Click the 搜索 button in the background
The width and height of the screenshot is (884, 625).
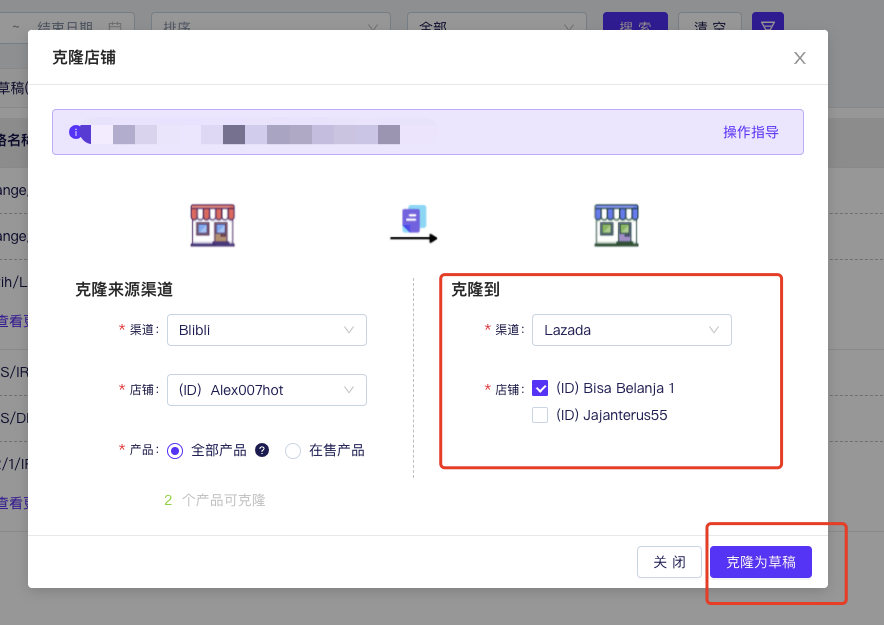tap(634, 24)
